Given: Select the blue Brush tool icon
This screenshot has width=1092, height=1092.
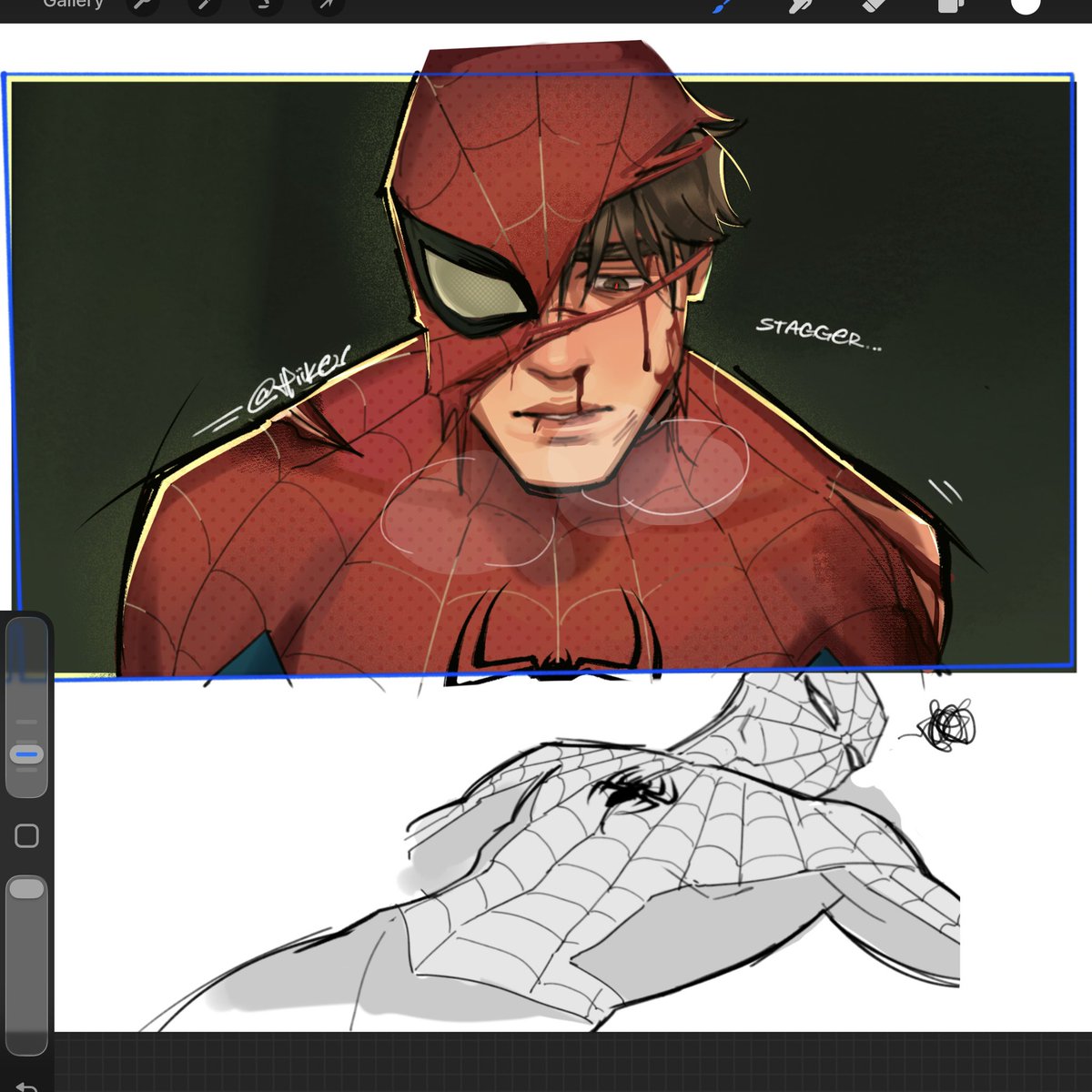Looking at the screenshot, I should [x=720, y=5].
